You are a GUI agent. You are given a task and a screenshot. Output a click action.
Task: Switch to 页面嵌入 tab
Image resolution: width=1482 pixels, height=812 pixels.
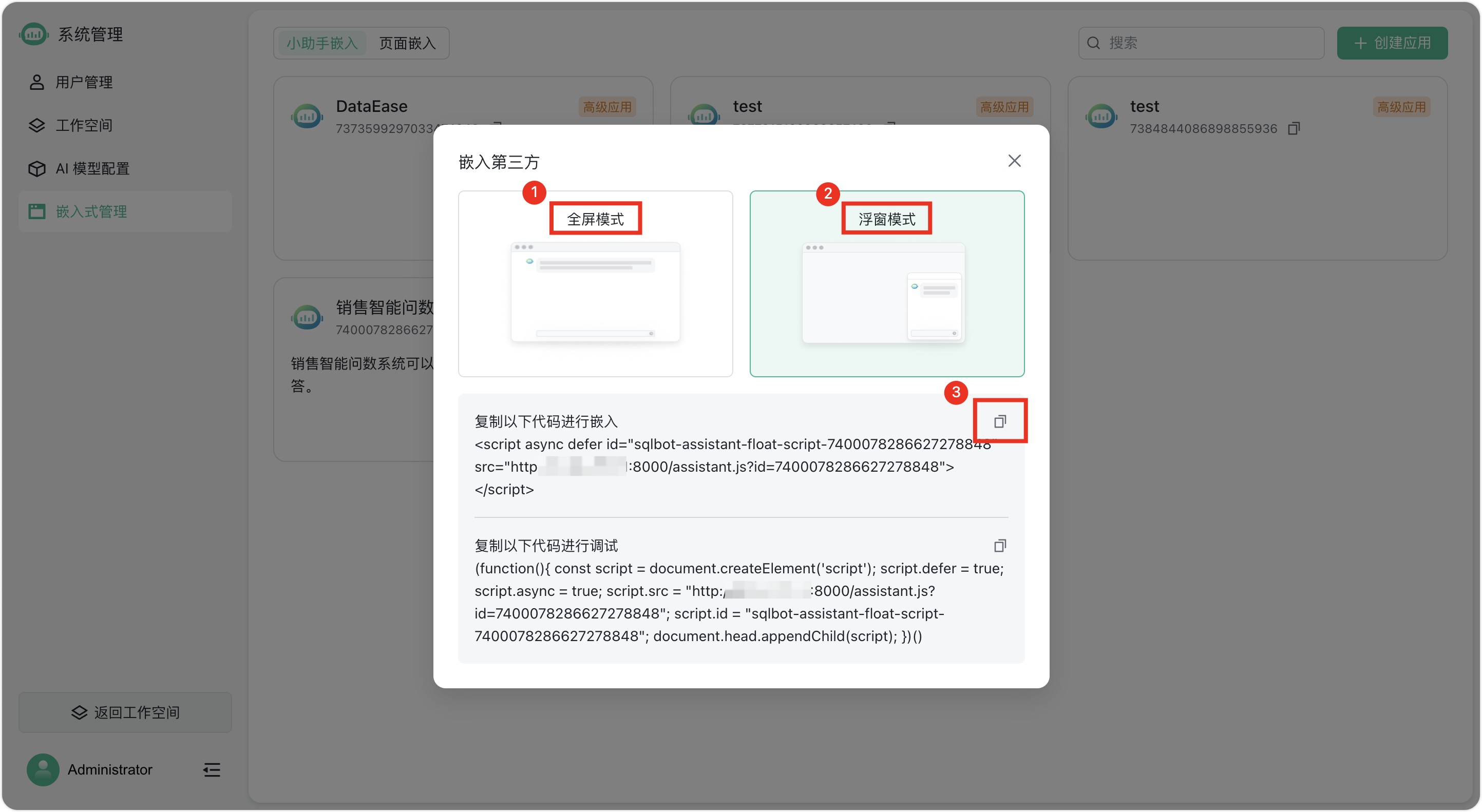[407, 43]
